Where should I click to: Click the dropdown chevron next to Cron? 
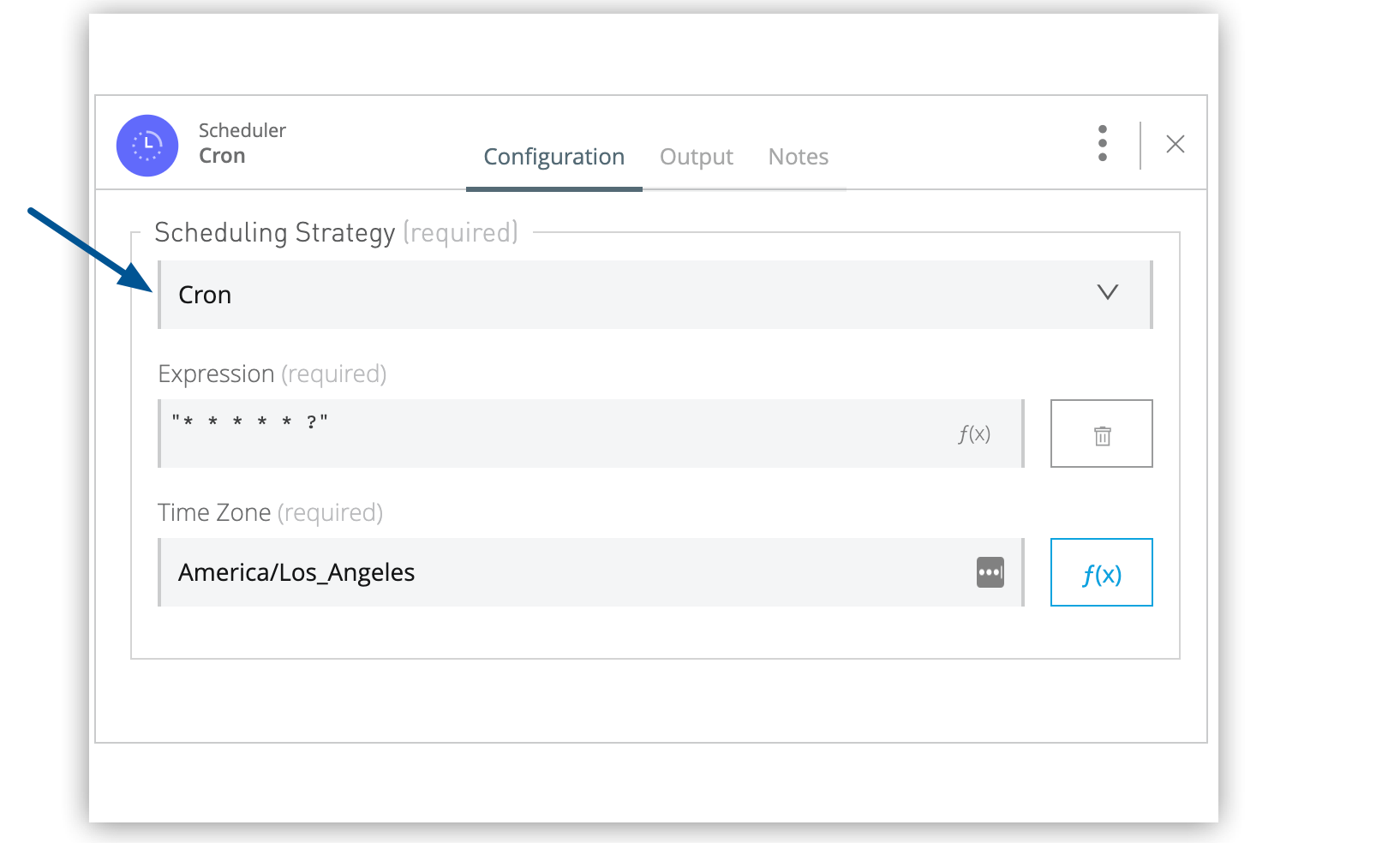click(1109, 294)
